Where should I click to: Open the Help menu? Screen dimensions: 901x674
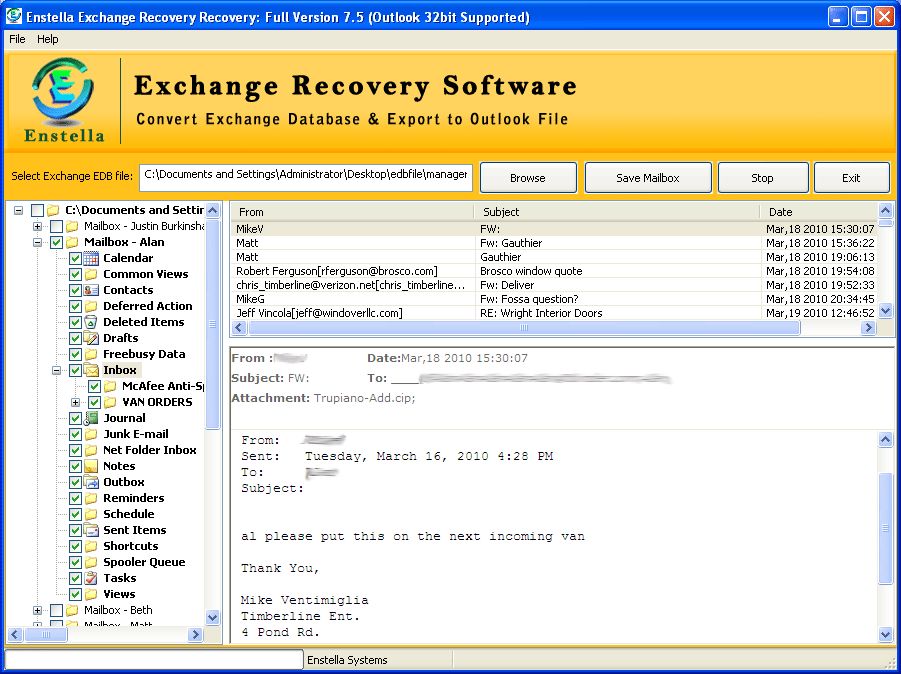coord(48,39)
